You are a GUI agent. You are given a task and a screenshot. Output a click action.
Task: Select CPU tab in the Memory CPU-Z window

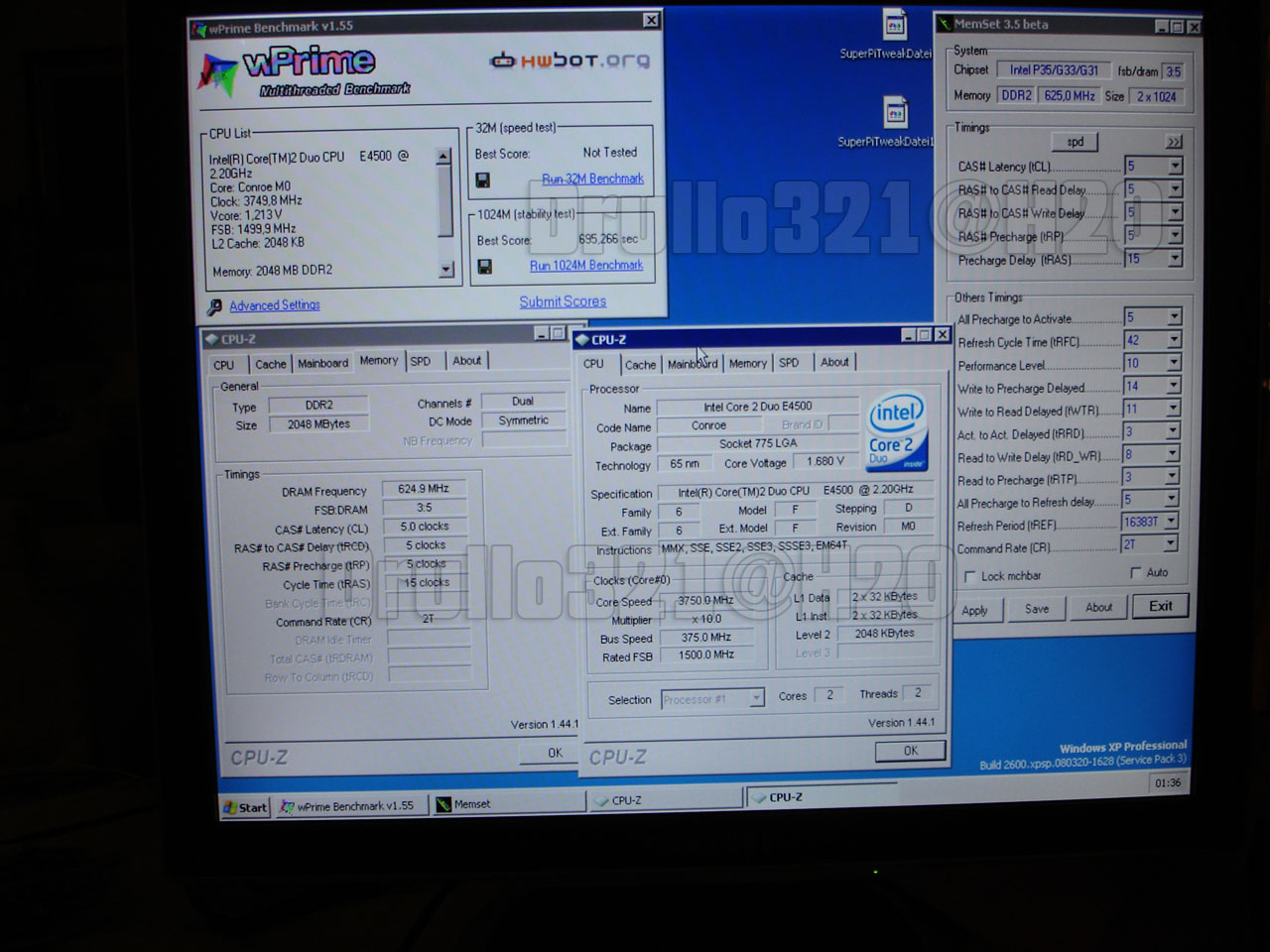point(224,365)
